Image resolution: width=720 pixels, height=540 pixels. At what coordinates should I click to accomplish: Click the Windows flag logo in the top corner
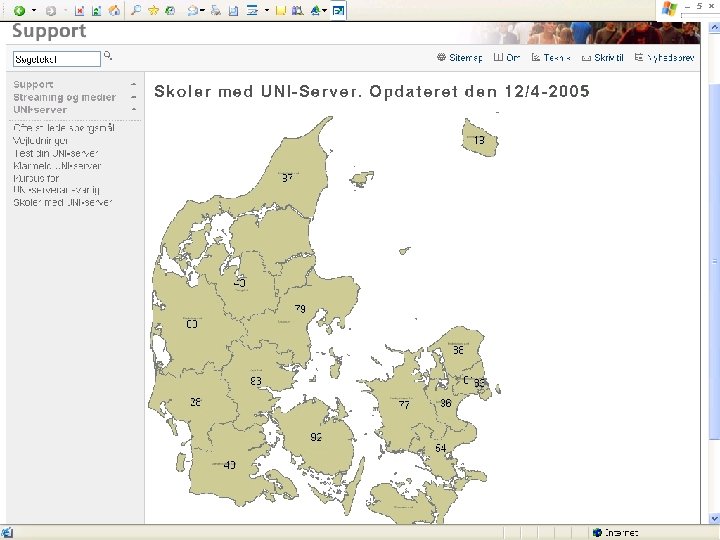coord(669,8)
